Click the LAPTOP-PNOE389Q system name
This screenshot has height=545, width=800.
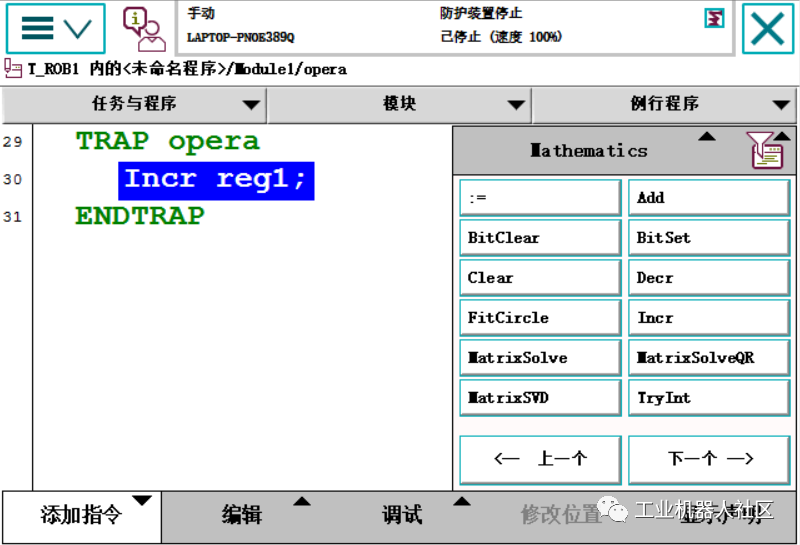[241, 37]
